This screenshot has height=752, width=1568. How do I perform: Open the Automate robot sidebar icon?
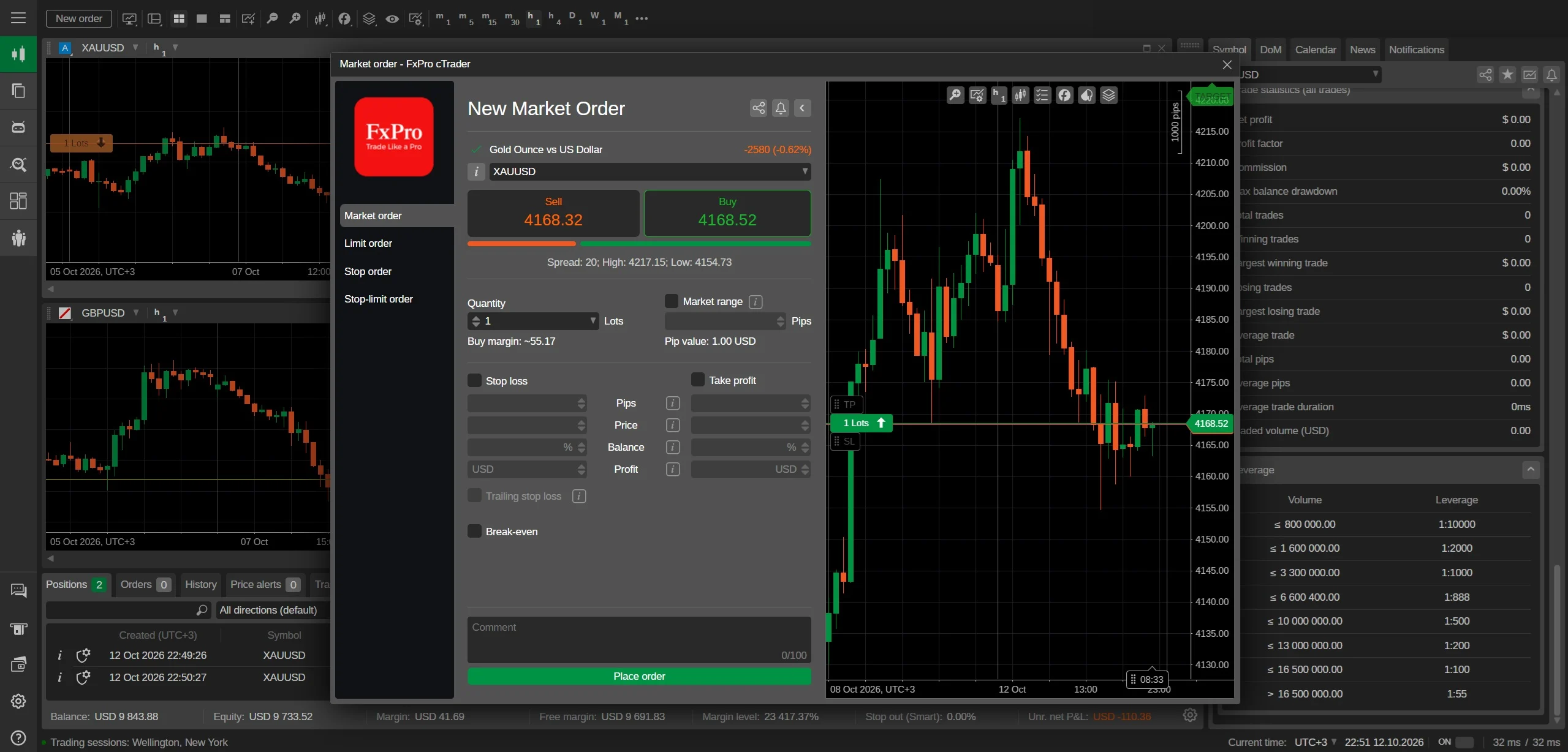point(18,127)
